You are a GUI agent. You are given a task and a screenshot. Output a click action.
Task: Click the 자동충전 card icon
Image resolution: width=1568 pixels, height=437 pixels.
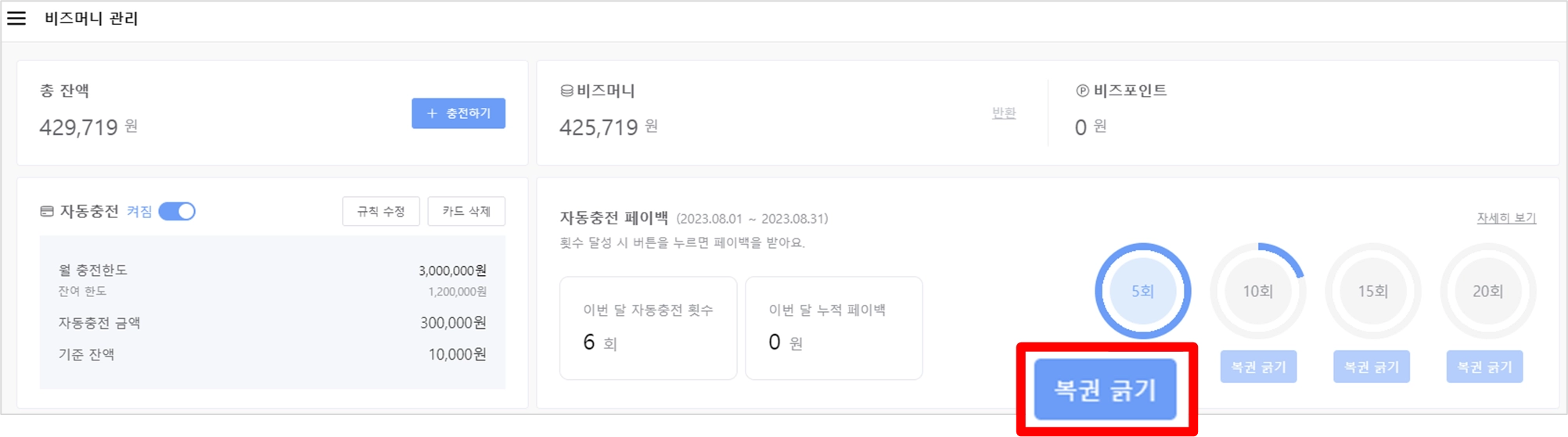pos(47,212)
